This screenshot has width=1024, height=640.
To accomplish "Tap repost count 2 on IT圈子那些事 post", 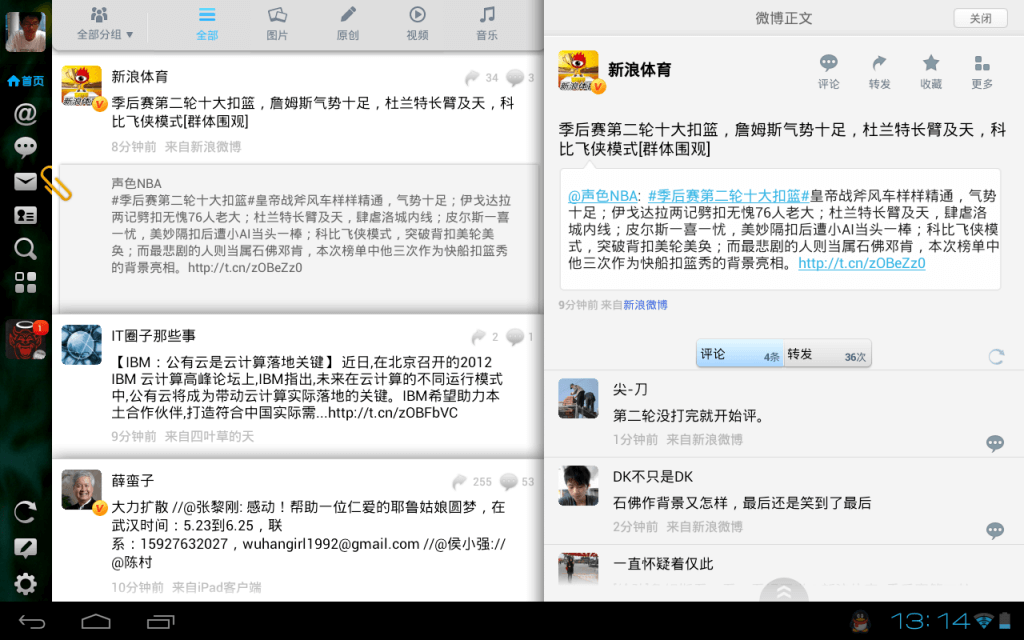I will pos(485,337).
